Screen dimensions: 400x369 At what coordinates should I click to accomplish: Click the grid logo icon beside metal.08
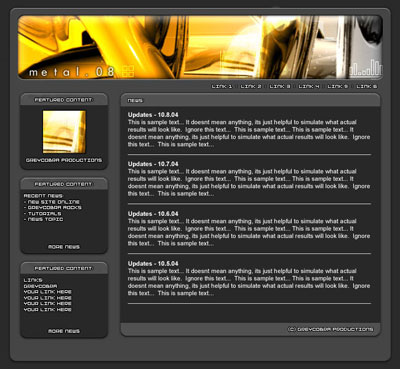128,71
